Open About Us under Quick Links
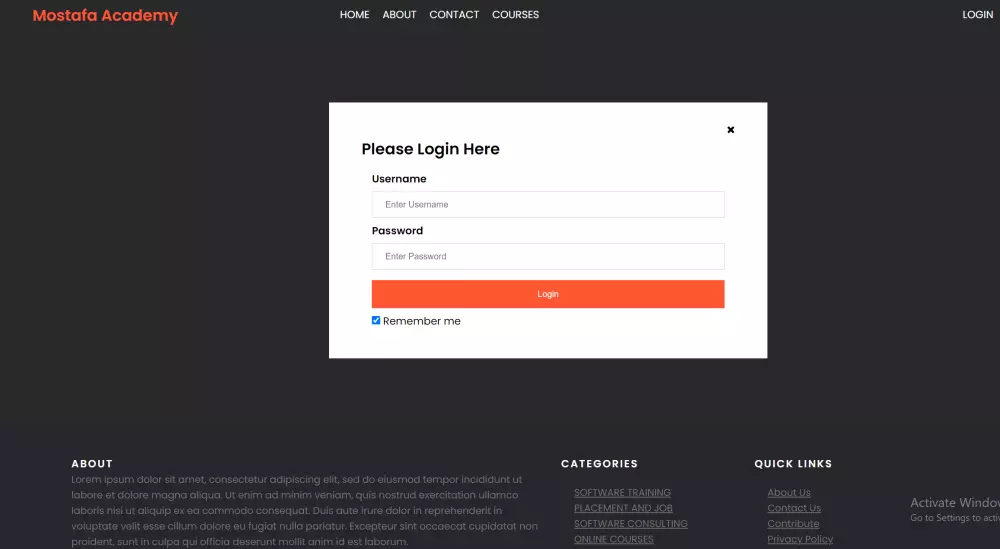The image size is (1000, 549). pos(789,493)
